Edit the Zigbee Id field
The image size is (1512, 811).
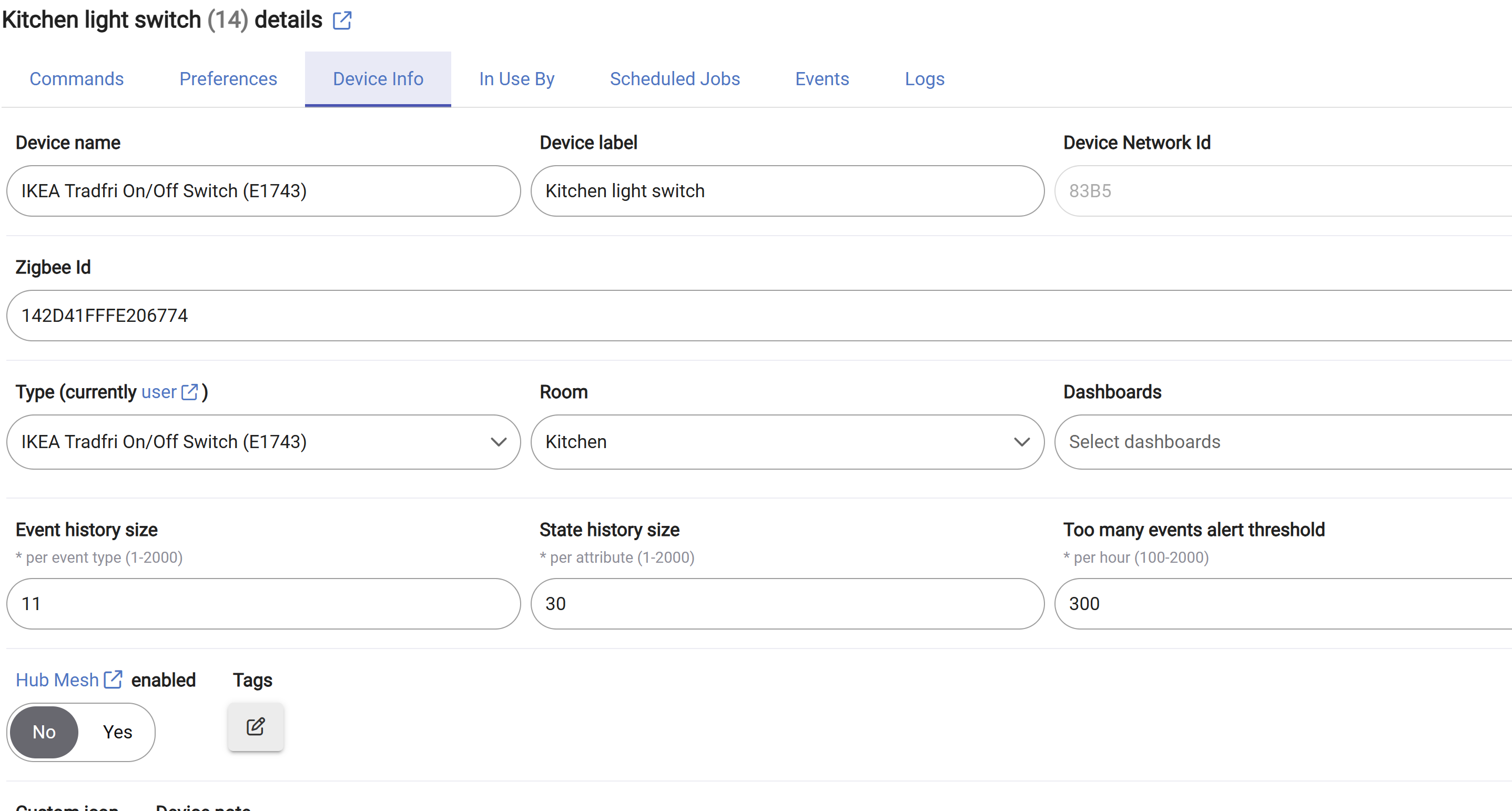(759, 315)
